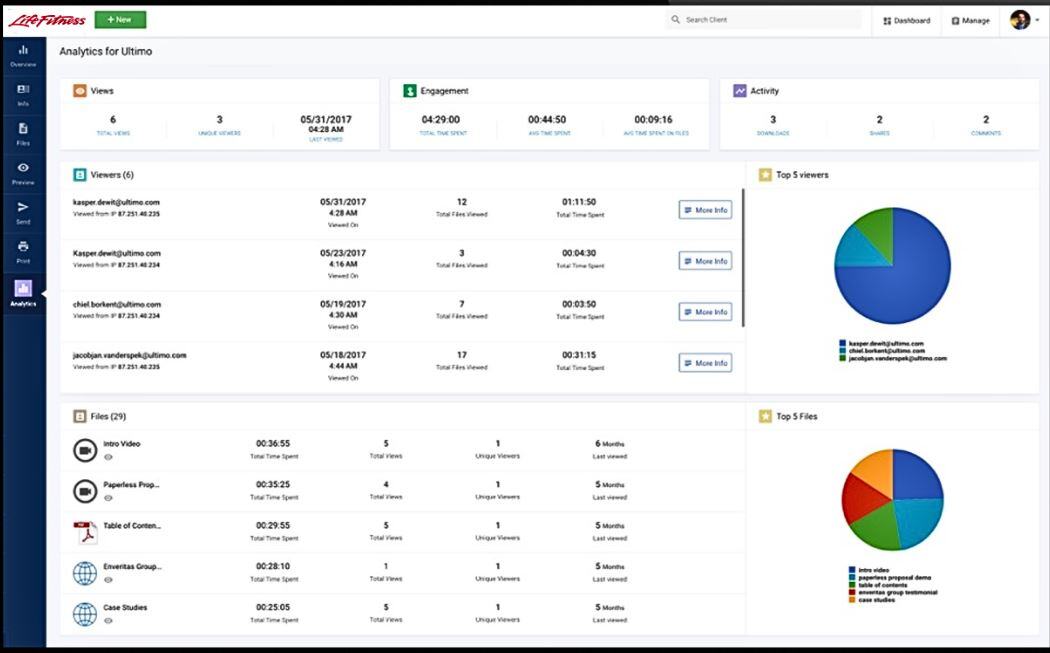Click More Info for jacobjan.vanderspek@ultimo.com
Screen dimensions: 1050x653
pos(705,363)
